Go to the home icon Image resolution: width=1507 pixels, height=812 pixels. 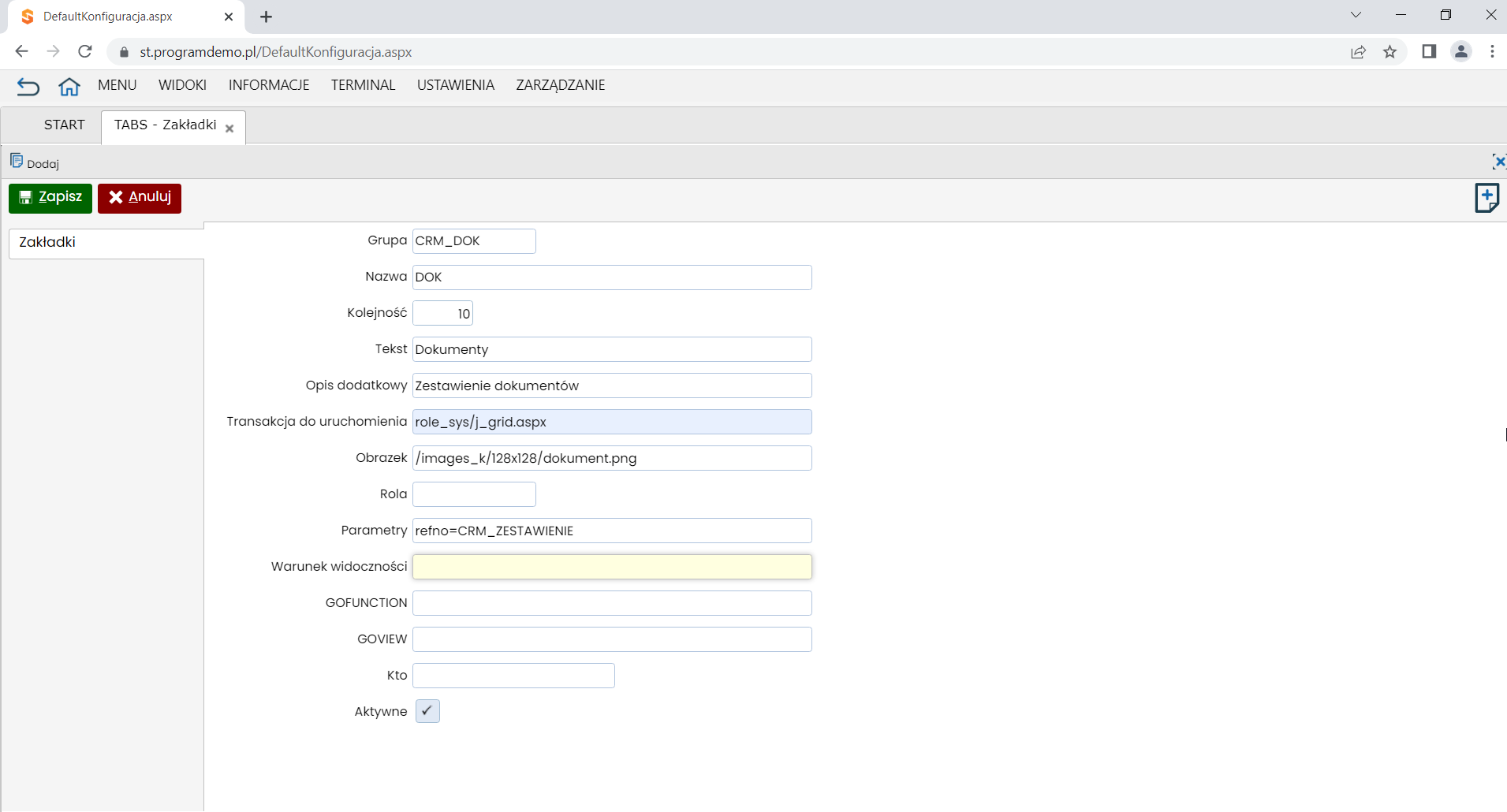(69, 86)
